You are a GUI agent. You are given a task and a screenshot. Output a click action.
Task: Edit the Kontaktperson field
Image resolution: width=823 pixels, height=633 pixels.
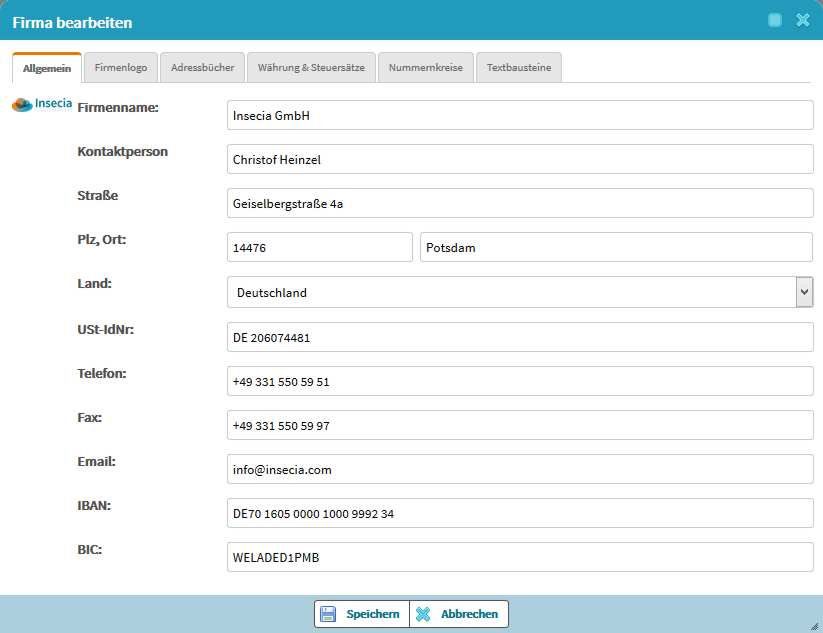[520, 160]
